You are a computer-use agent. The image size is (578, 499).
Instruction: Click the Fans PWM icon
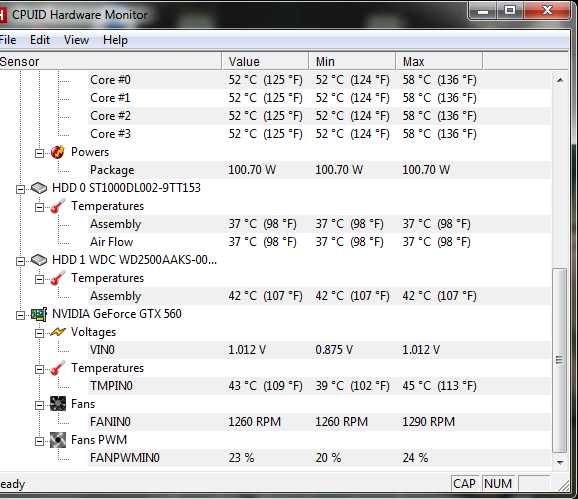pos(58,440)
